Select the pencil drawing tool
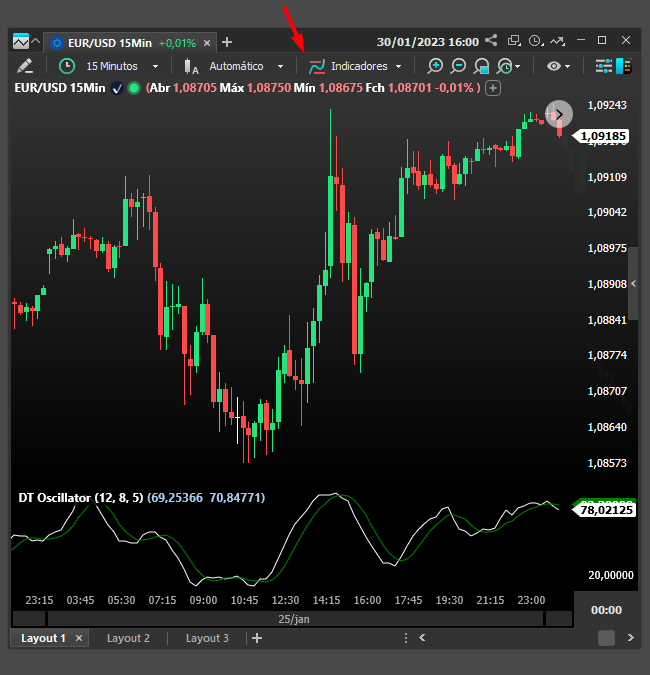The width and height of the screenshot is (650, 675). click(x=25, y=66)
